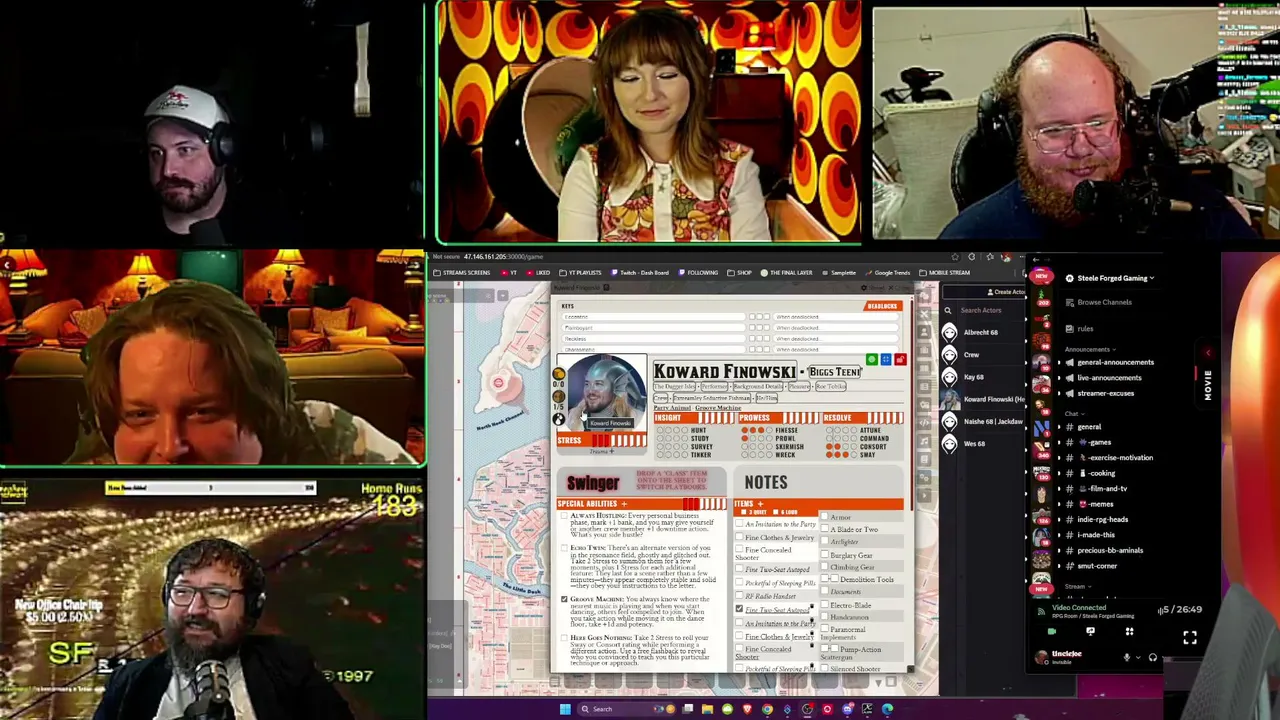This screenshot has height=720, width=1280.
Task: Check the Electro-Blade item checkbox
Action: coord(824,606)
